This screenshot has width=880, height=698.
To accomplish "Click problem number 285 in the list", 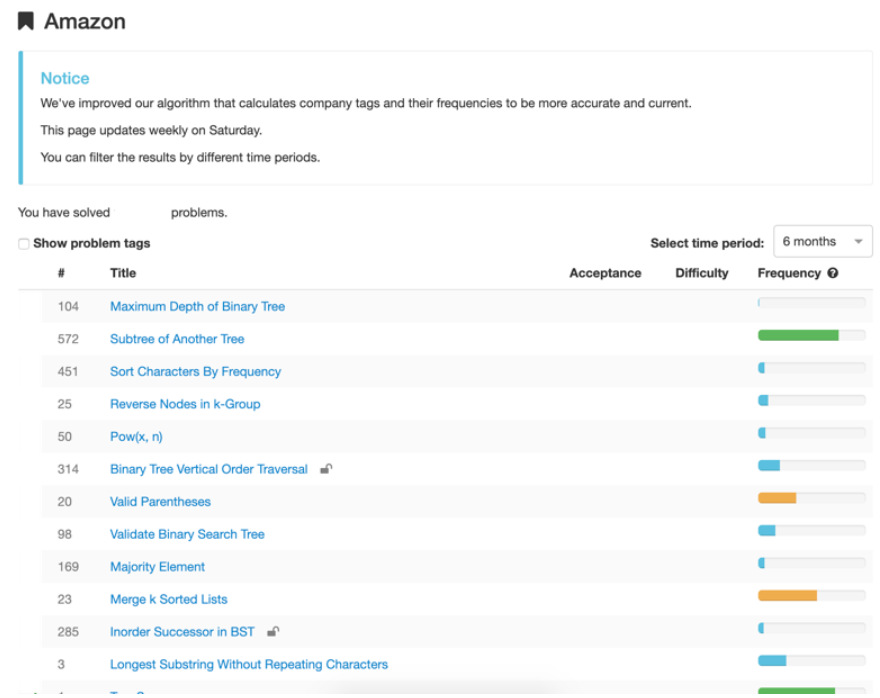I will [x=68, y=632].
